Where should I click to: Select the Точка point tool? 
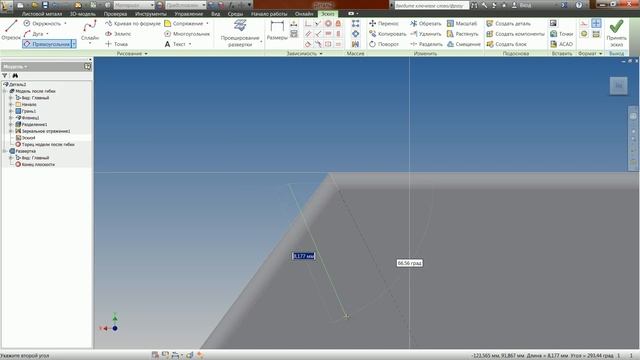click(117, 44)
